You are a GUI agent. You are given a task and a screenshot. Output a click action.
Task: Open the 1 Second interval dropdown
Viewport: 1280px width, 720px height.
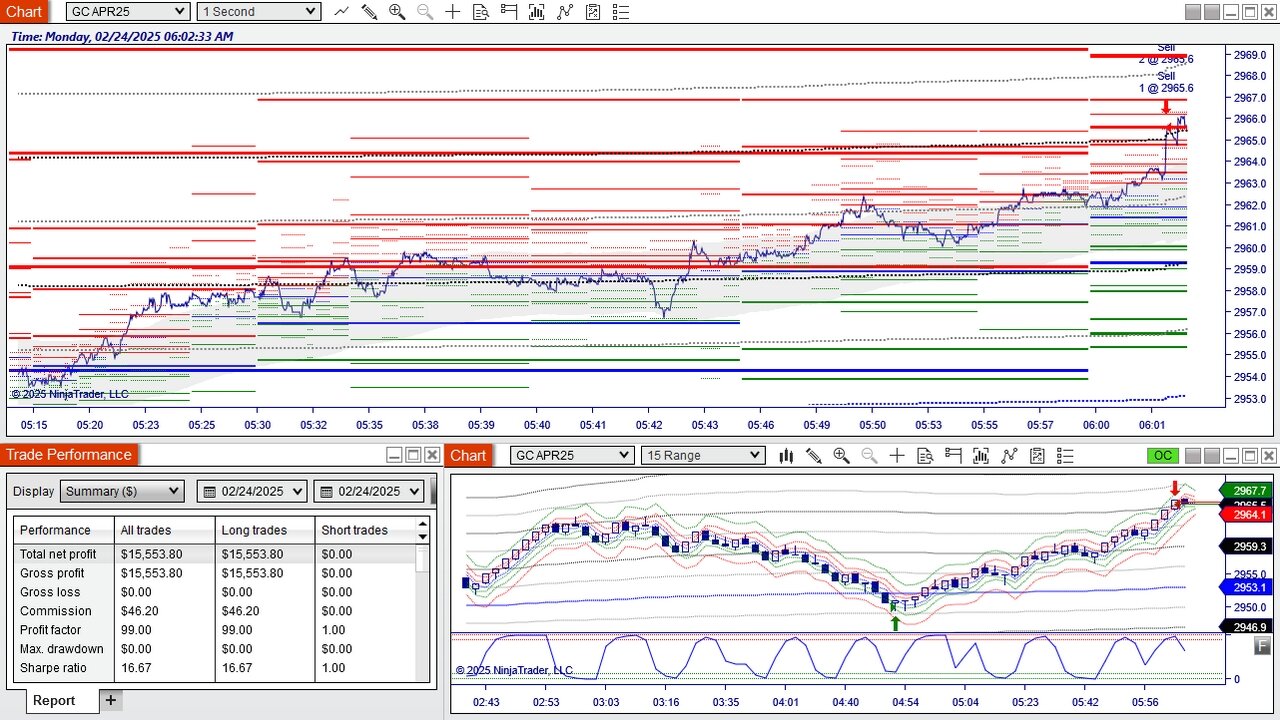[259, 12]
